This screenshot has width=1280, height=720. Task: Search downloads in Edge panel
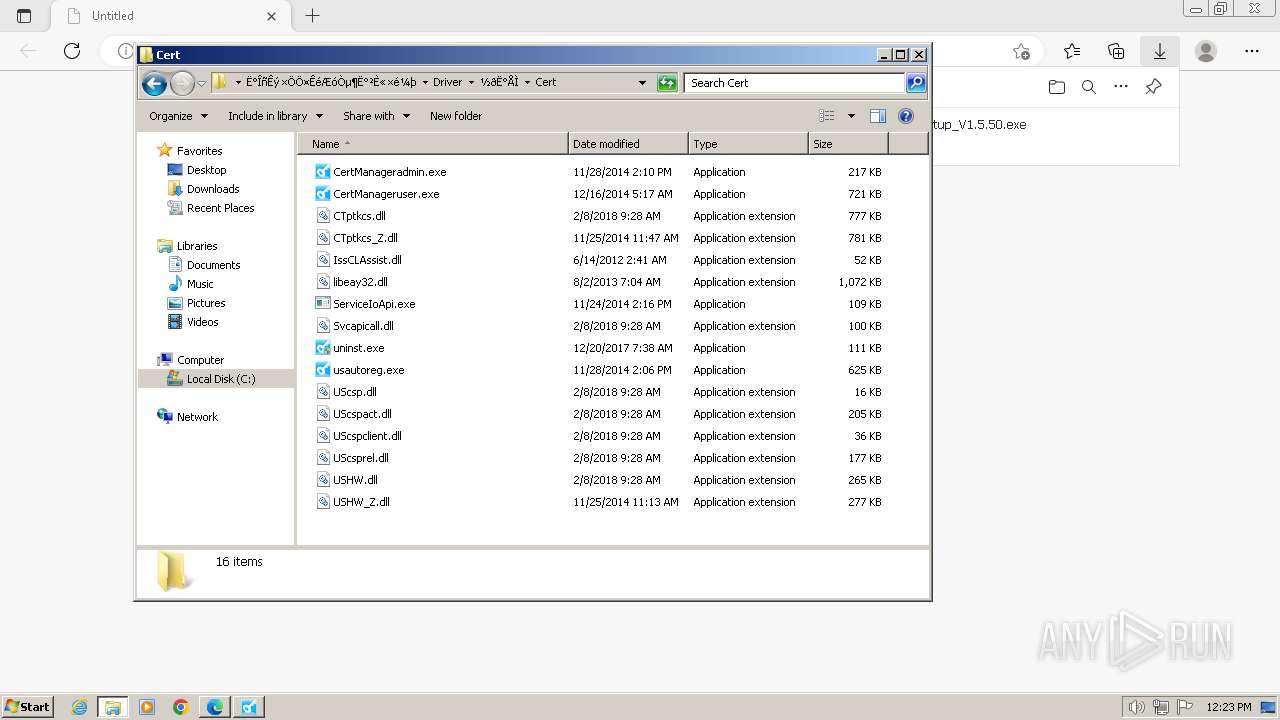(x=1089, y=87)
